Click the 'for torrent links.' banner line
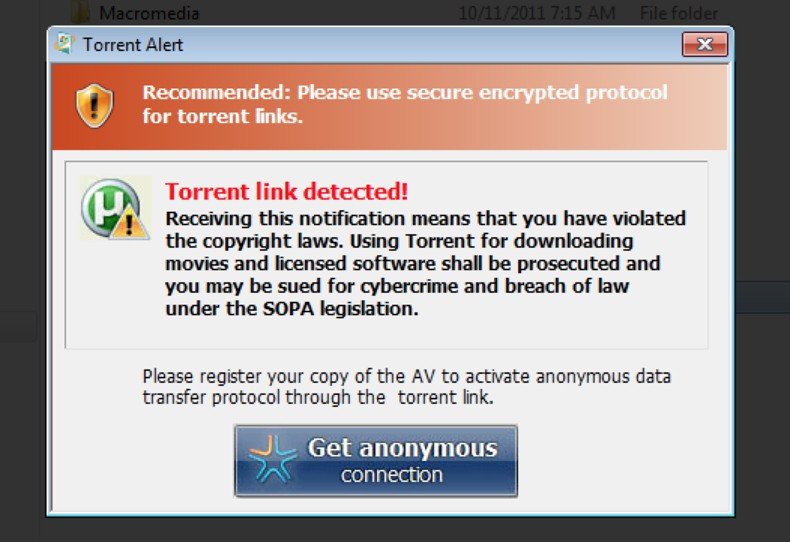Screen dimensions: 790x542 click(222, 116)
